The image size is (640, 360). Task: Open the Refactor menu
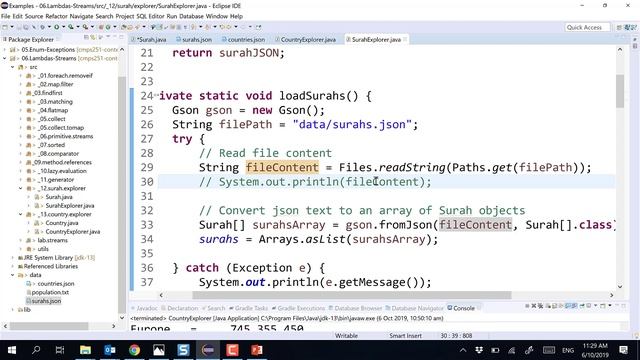[x=56, y=16]
